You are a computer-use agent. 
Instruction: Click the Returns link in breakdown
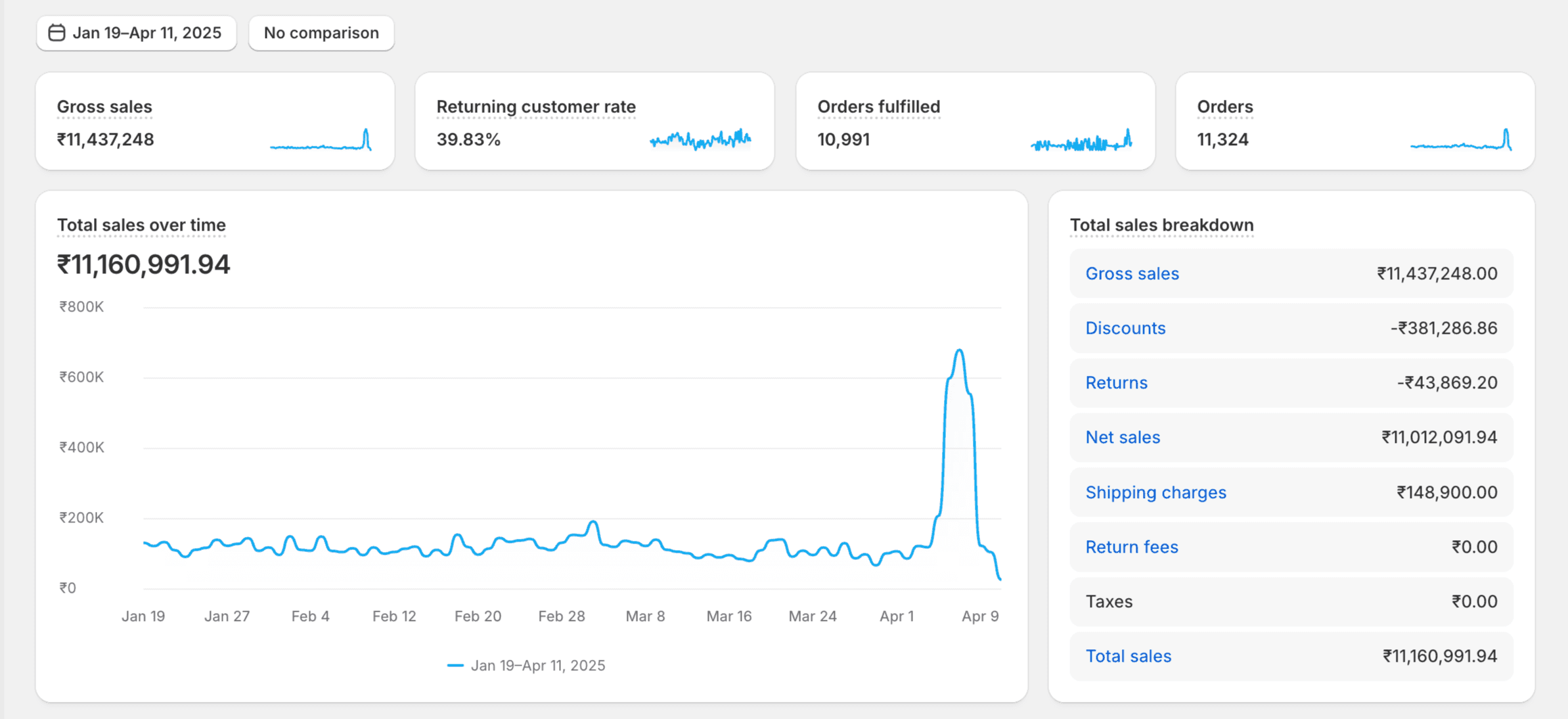coord(1116,383)
